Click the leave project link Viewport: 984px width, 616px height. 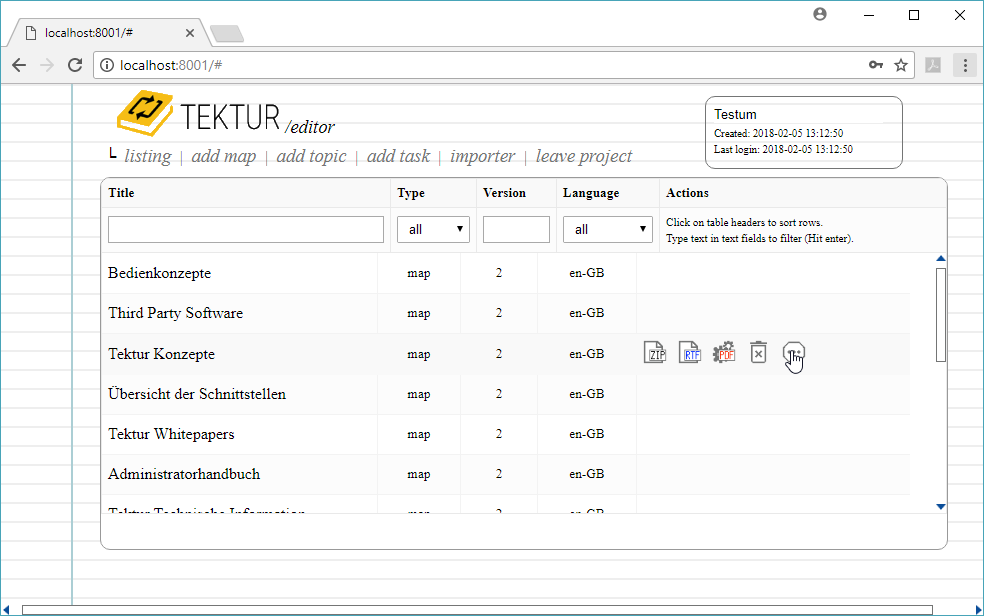tap(584, 156)
